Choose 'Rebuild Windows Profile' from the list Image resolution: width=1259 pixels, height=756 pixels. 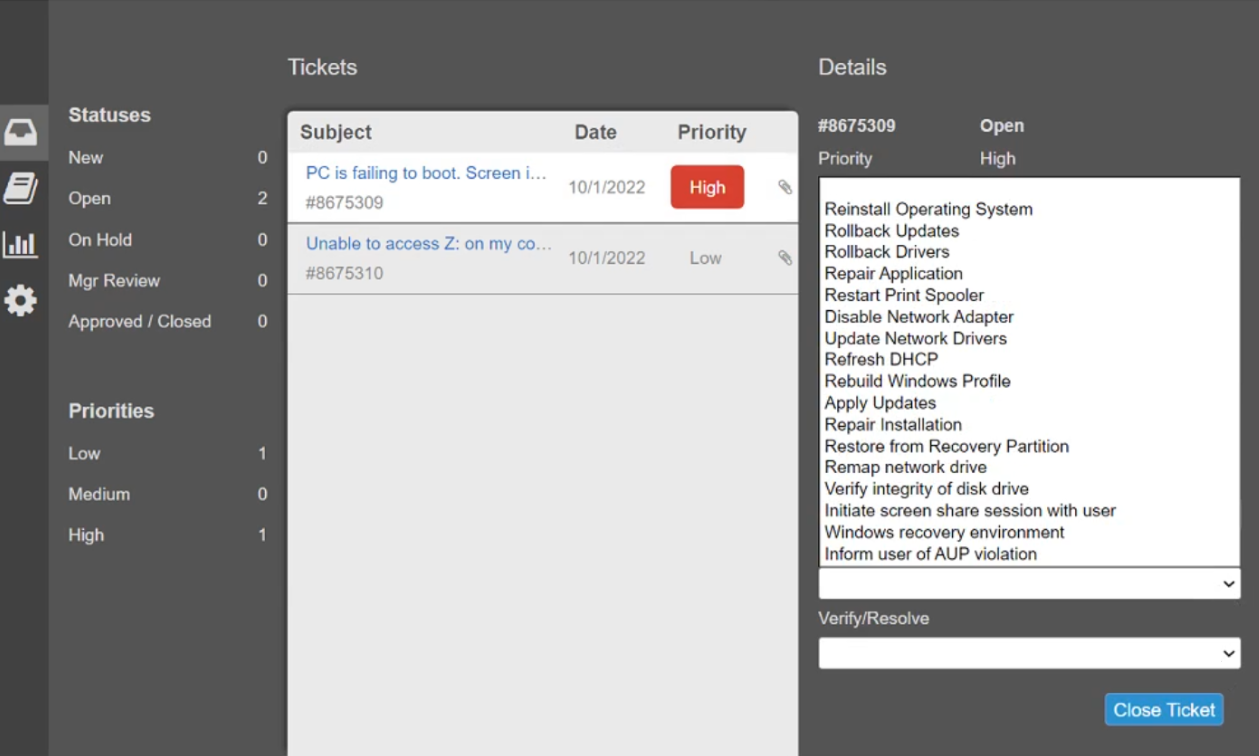(1029, 381)
